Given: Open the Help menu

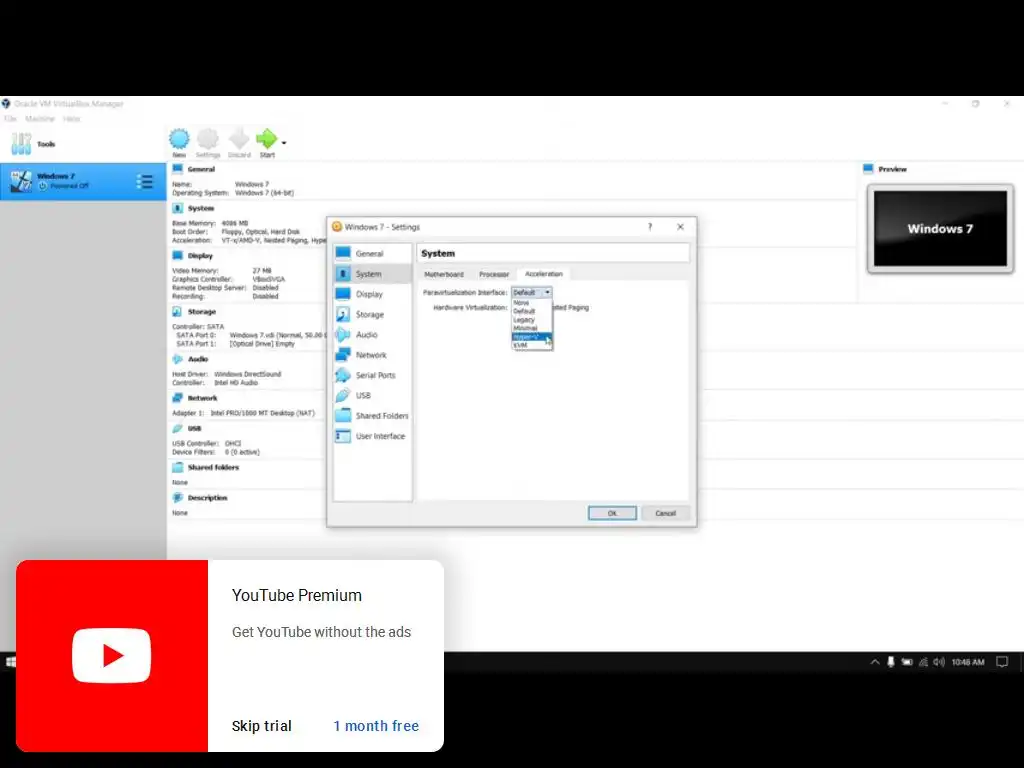Looking at the screenshot, I should tap(71, 119).
